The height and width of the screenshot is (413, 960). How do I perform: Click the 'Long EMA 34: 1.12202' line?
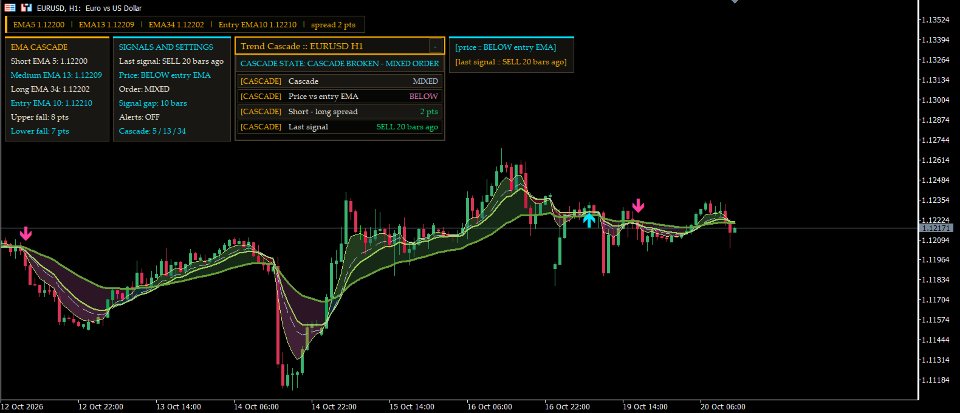pos(51,89)
